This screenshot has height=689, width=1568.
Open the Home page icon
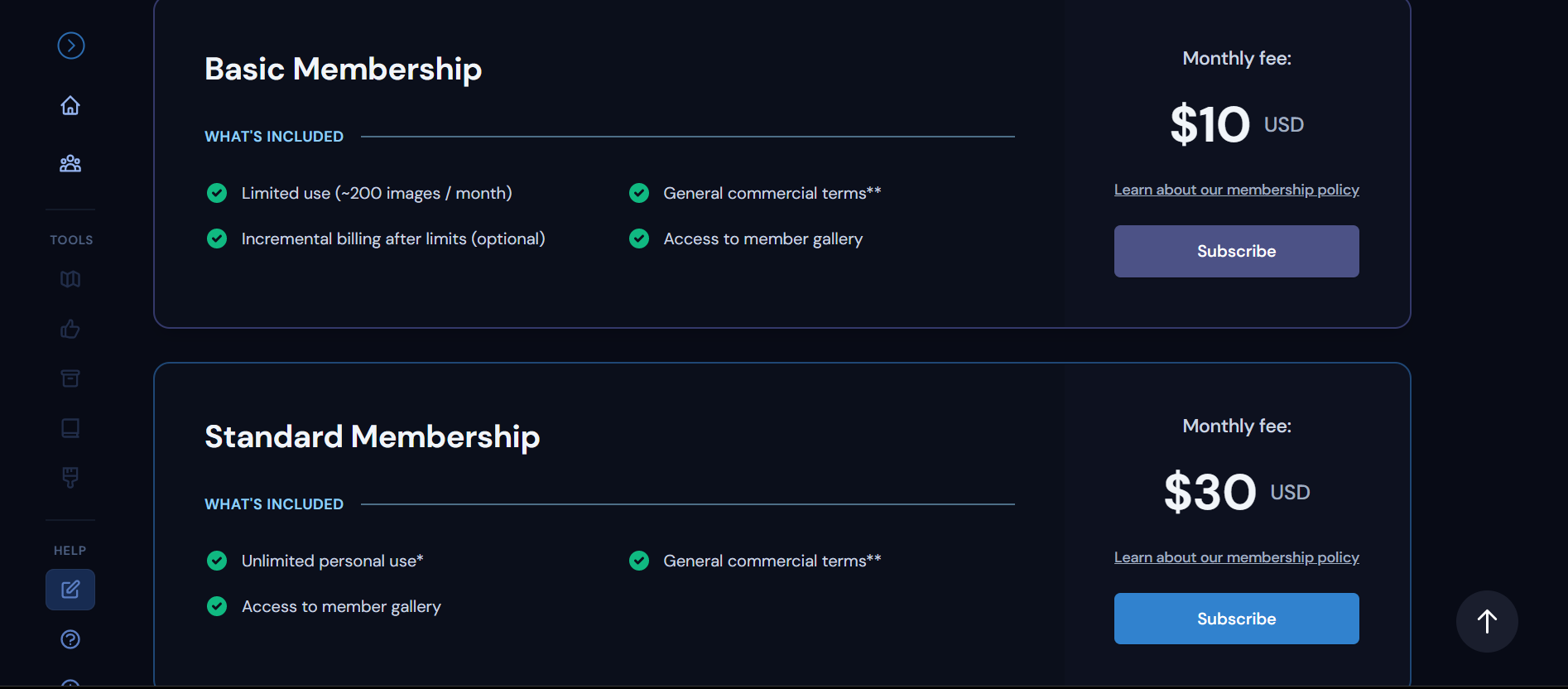(x=70, y=105)
